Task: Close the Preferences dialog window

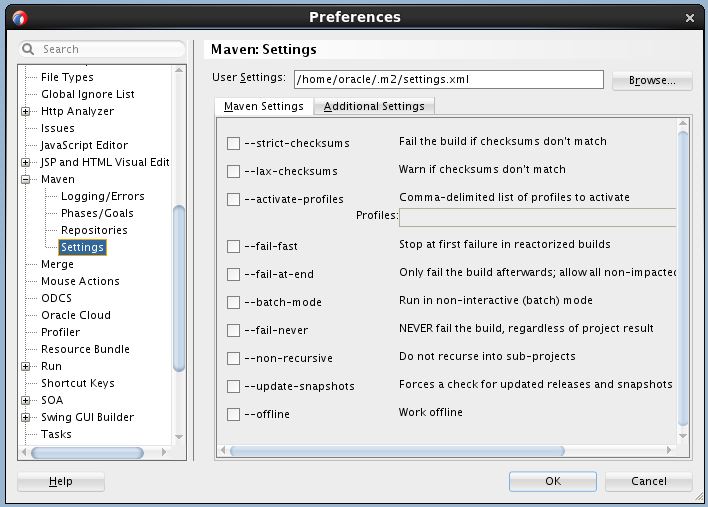Action: pyautogui.click(x=690, y=17)
